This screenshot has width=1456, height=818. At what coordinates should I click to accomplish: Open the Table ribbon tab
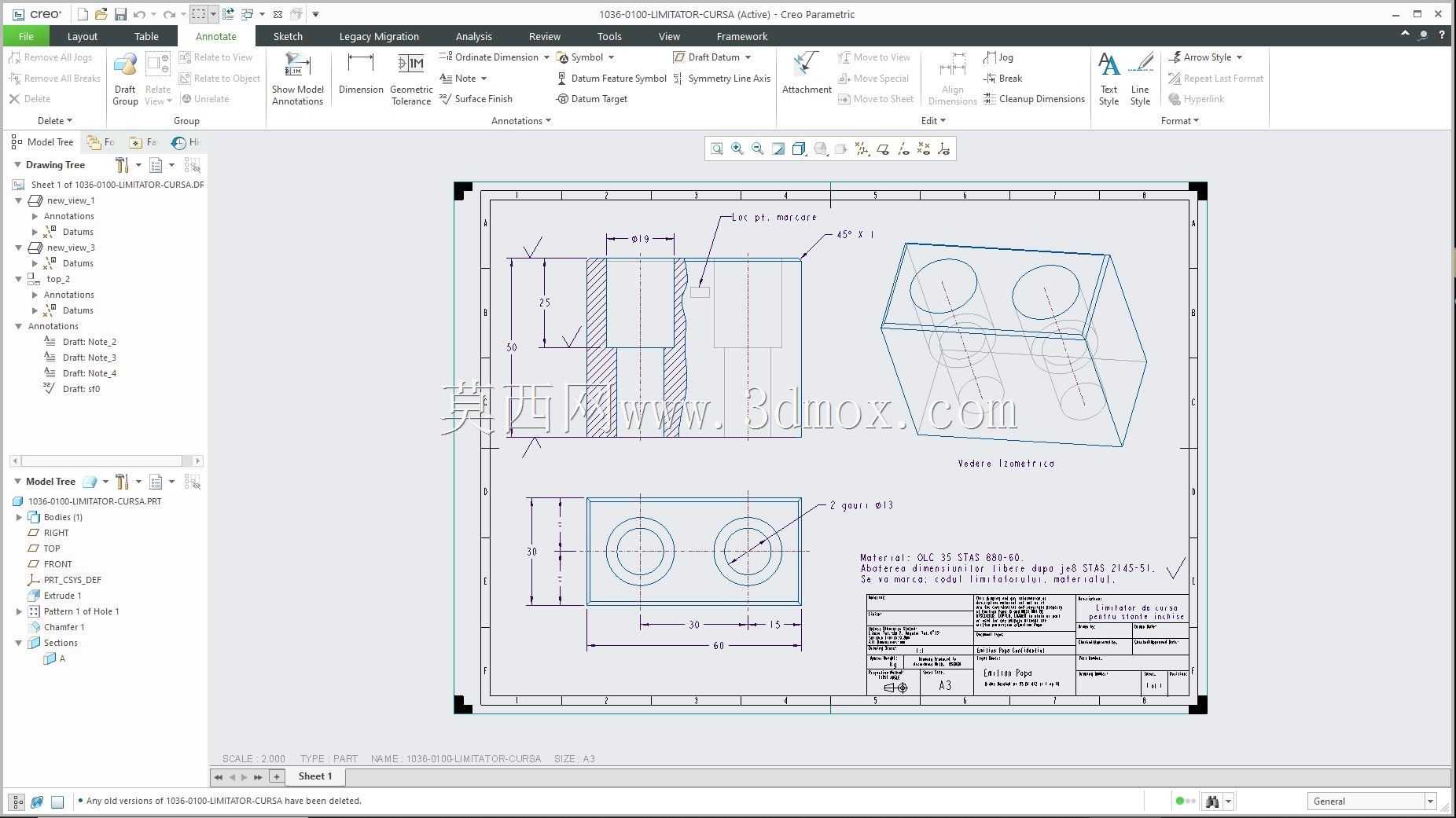pos(146,36)
